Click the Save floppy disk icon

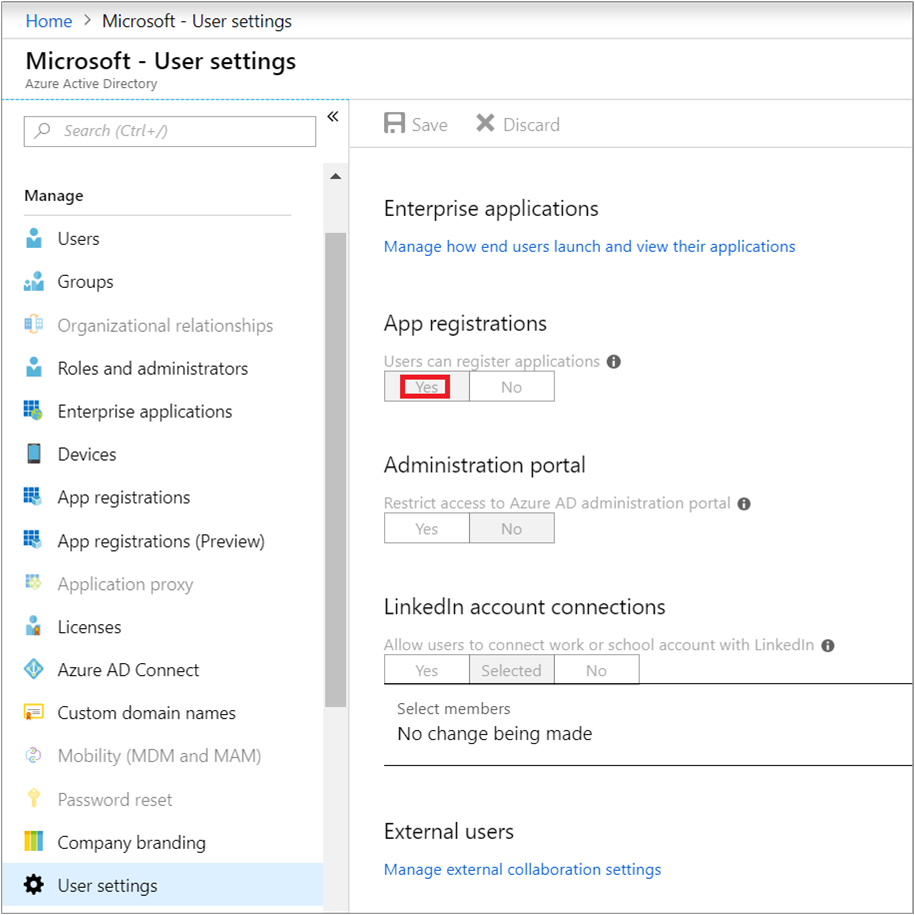click(394, 124)
